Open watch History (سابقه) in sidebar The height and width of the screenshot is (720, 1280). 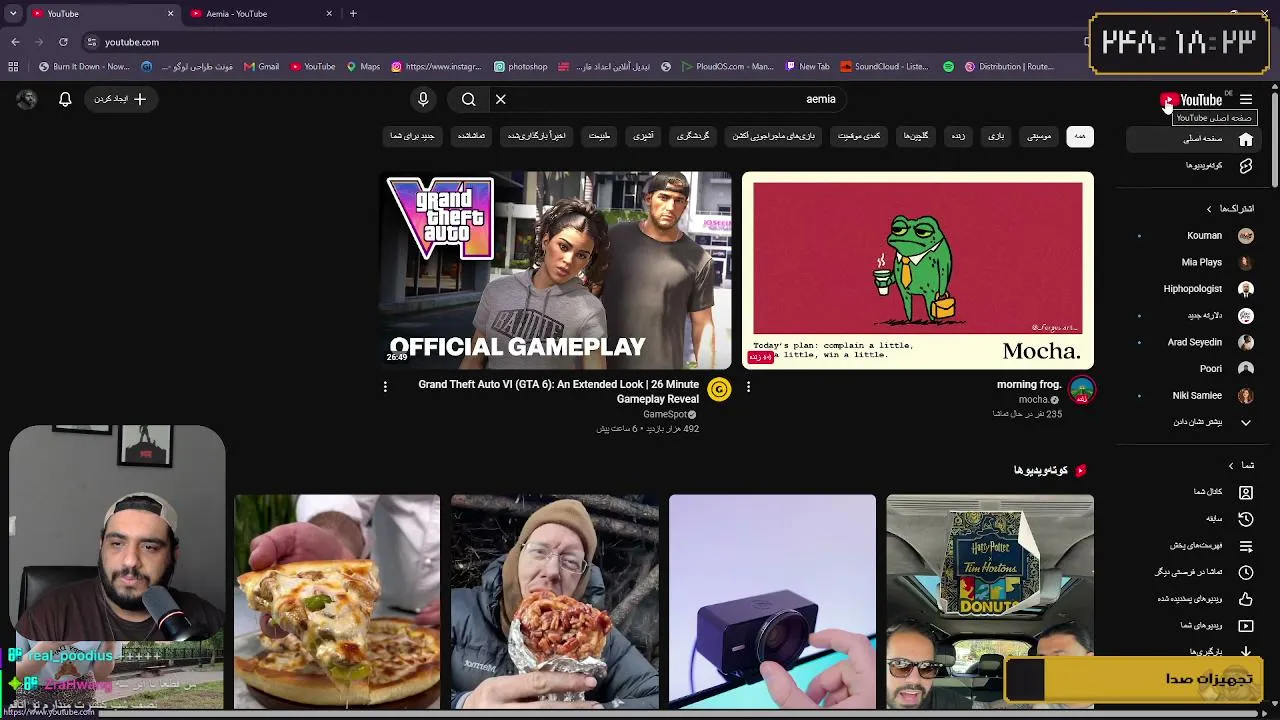tap(1193, 519)
